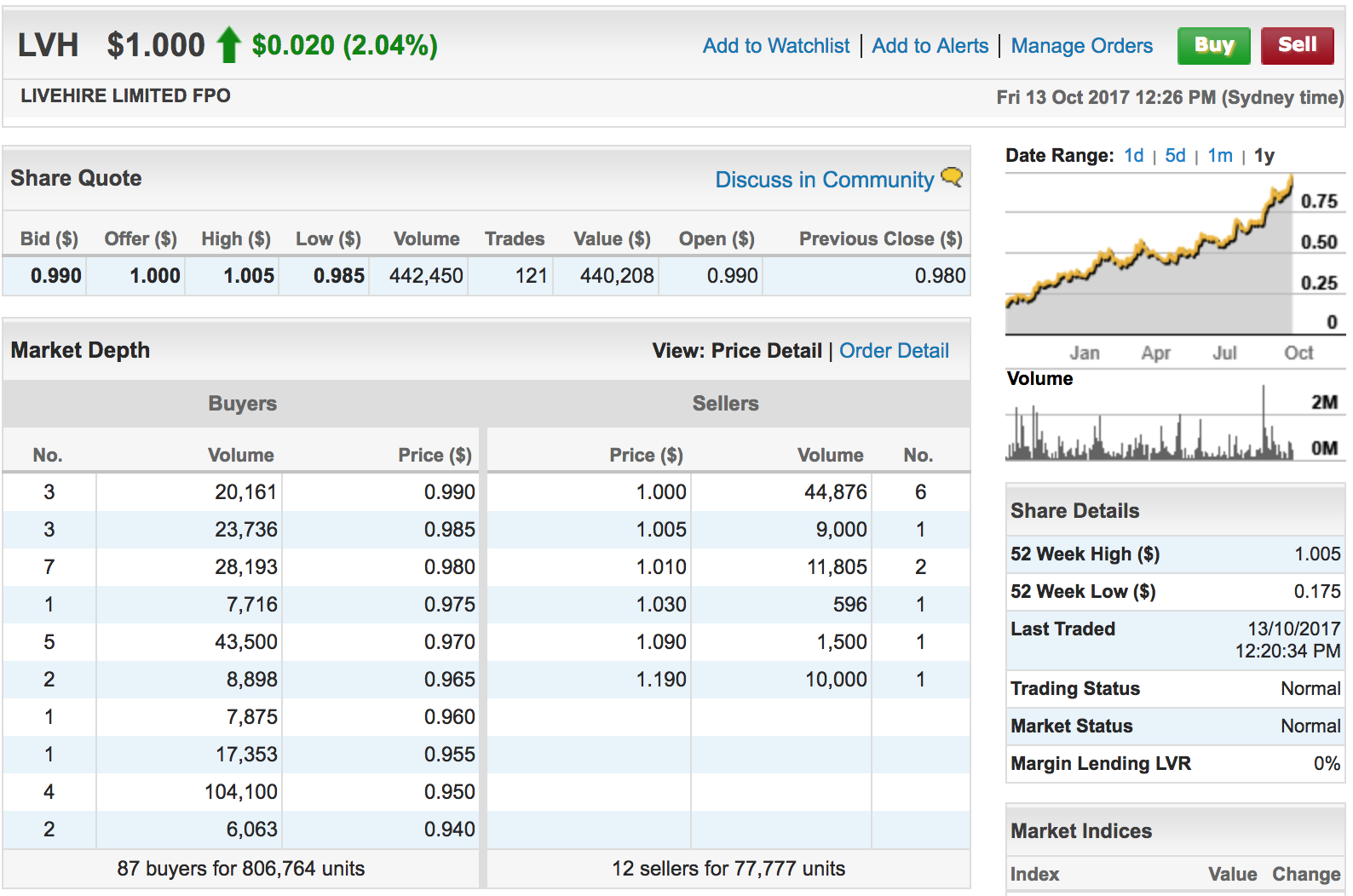Select the Bid value 0.990 in Share Quote

(x=56, y=276)
